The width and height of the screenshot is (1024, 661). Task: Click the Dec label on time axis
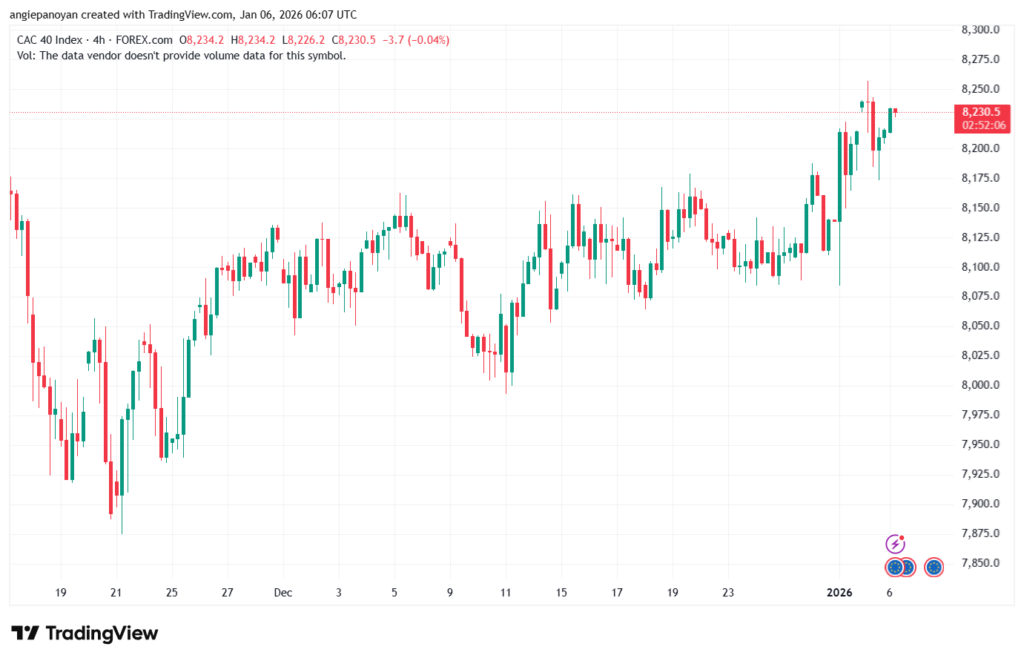coord(283,592)
